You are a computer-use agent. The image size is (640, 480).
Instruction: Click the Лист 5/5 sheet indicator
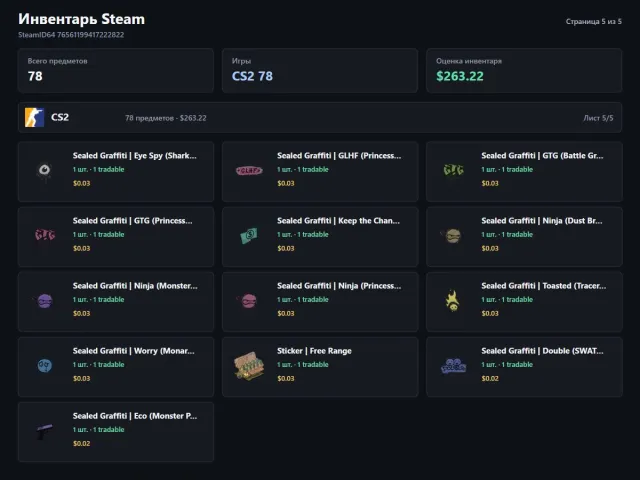(x=598, y=118)
